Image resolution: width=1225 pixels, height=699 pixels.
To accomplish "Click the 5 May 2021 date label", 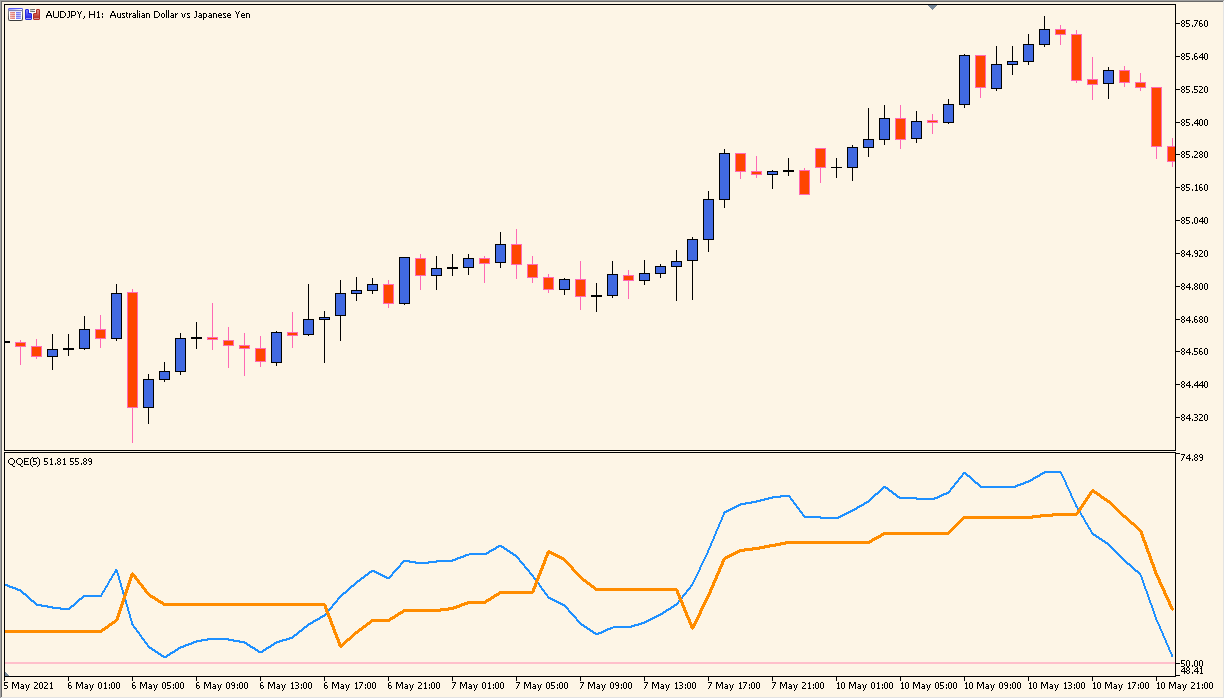I will [29, 686].
